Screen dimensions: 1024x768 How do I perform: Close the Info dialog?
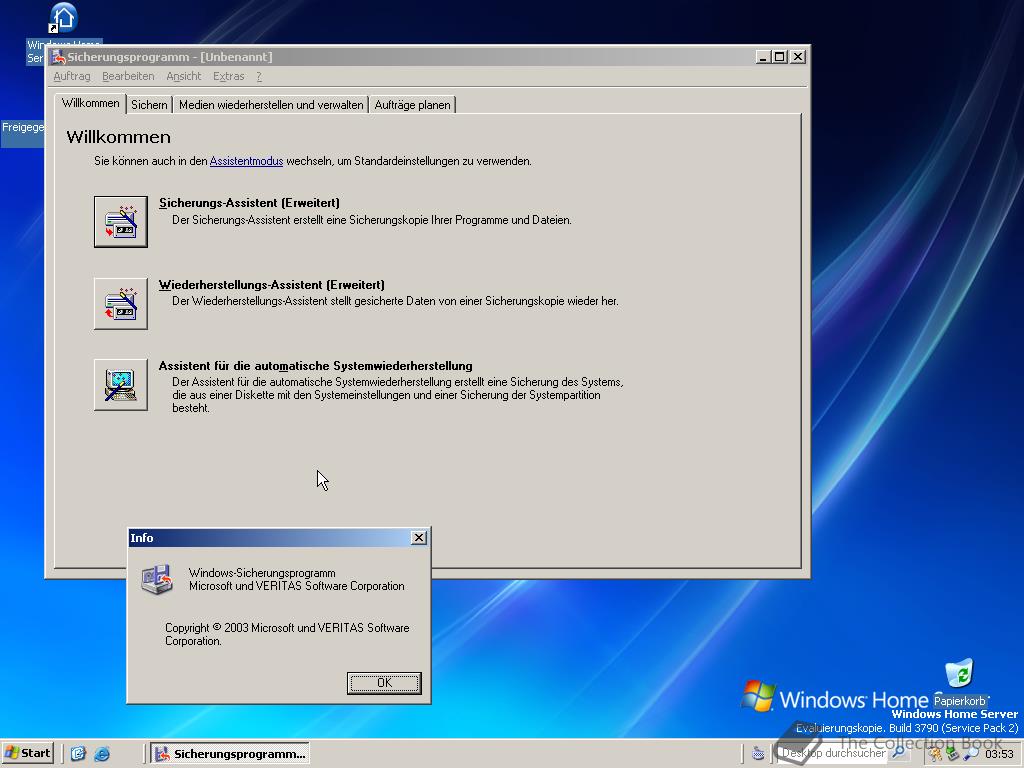click(419, 537)
